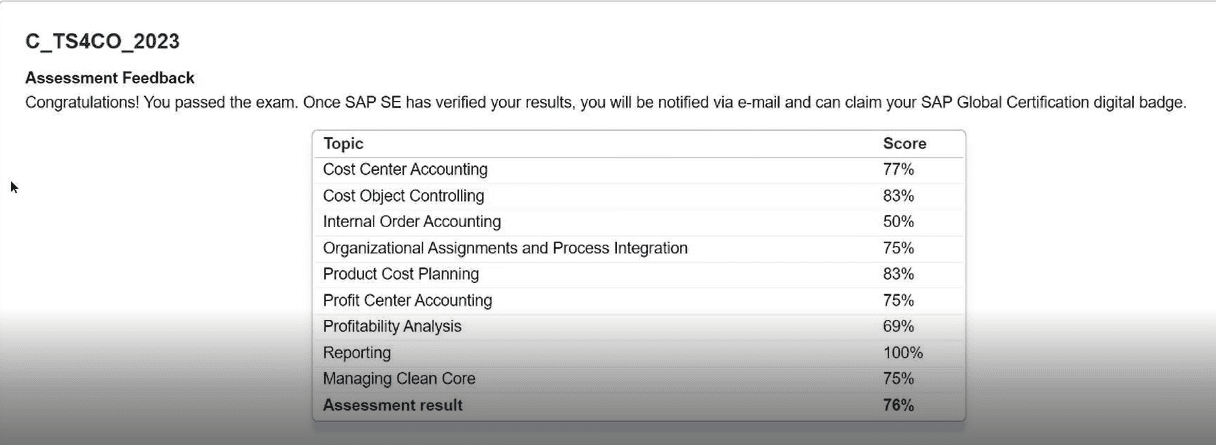
Task: Click the Cost Object Controlling topic
Action: pyautogui.click(x=403, y=196)
